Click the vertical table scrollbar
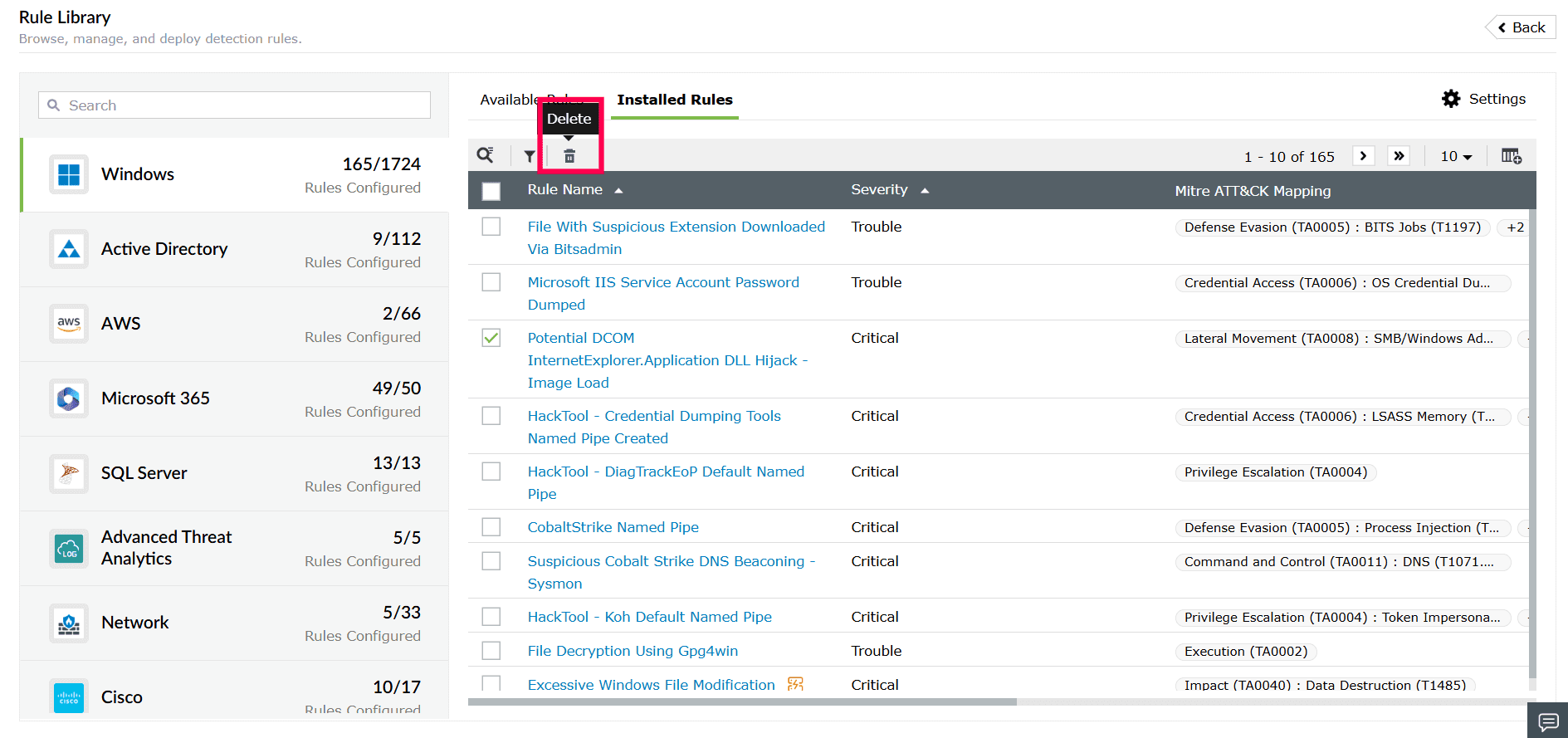The width and height of the screenshot is (1568, 738). (x=1532, y=444)
